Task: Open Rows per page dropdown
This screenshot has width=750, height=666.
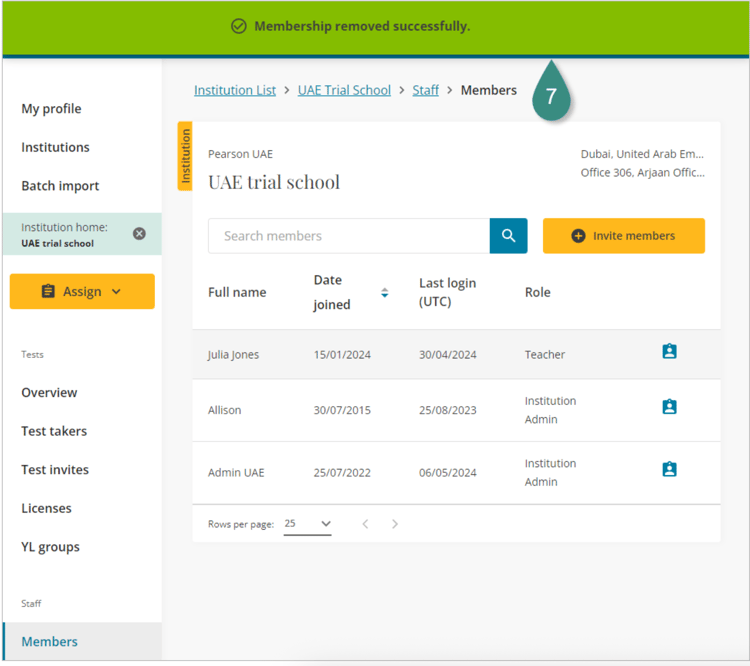Action: point(308,524)
